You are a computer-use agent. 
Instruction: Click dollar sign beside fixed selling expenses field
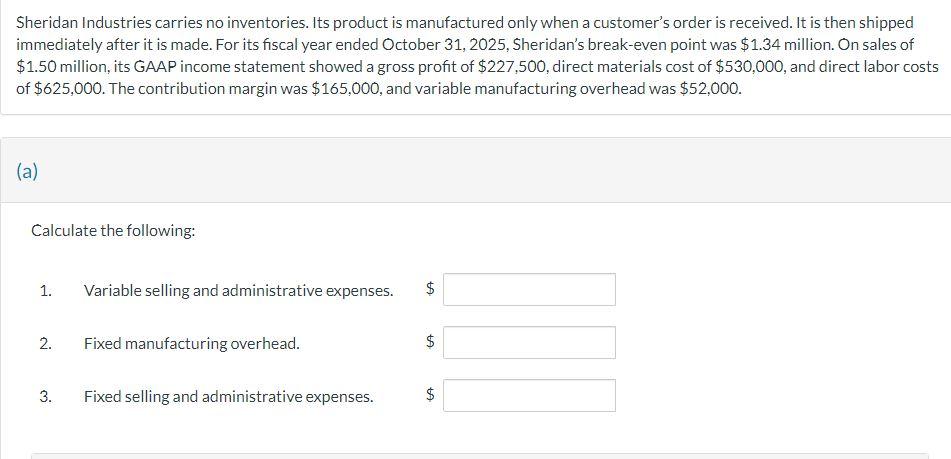(x=430, y=396)
